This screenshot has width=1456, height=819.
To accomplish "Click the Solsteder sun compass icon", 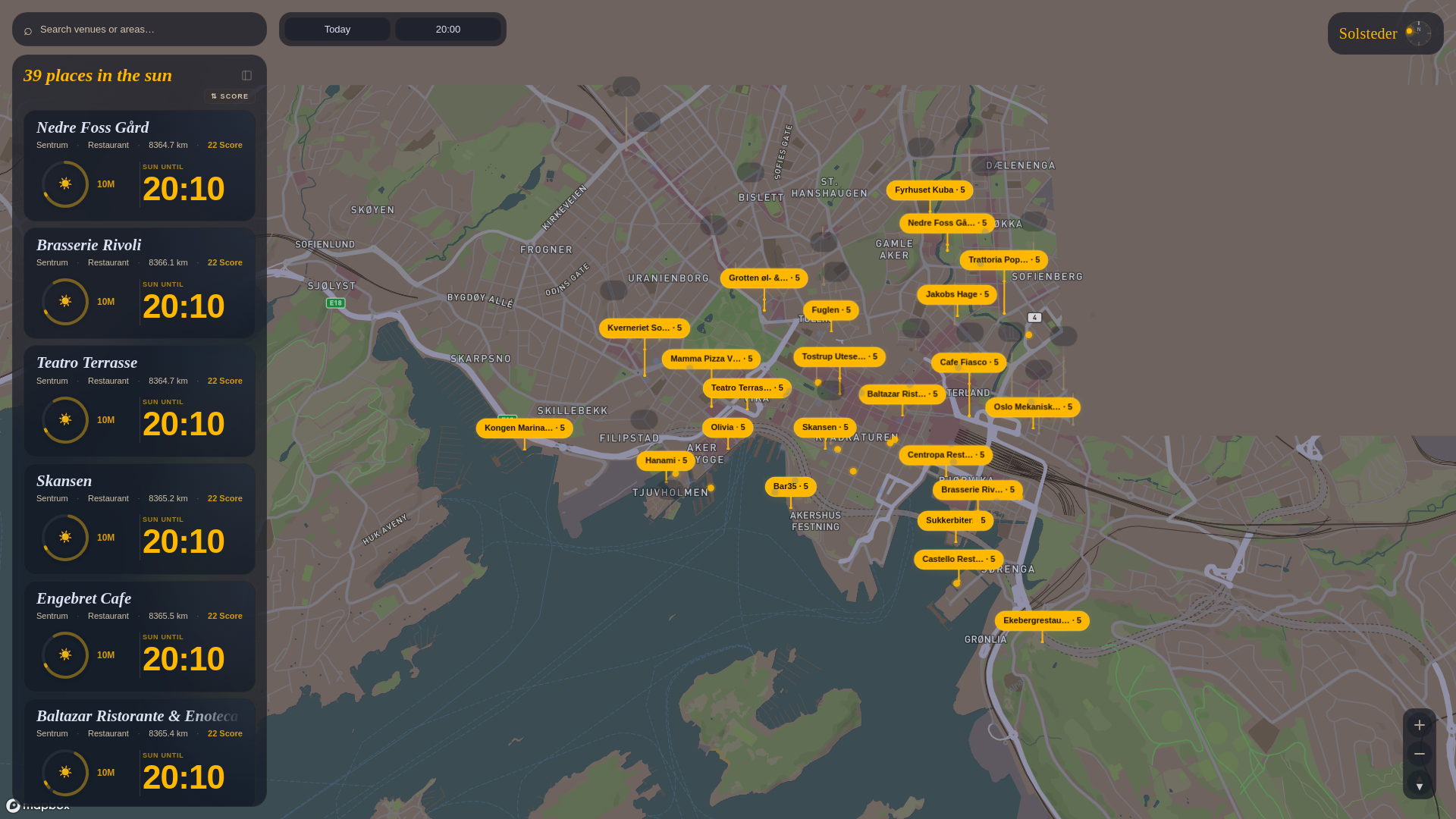I will click(x=1417, y=33).
